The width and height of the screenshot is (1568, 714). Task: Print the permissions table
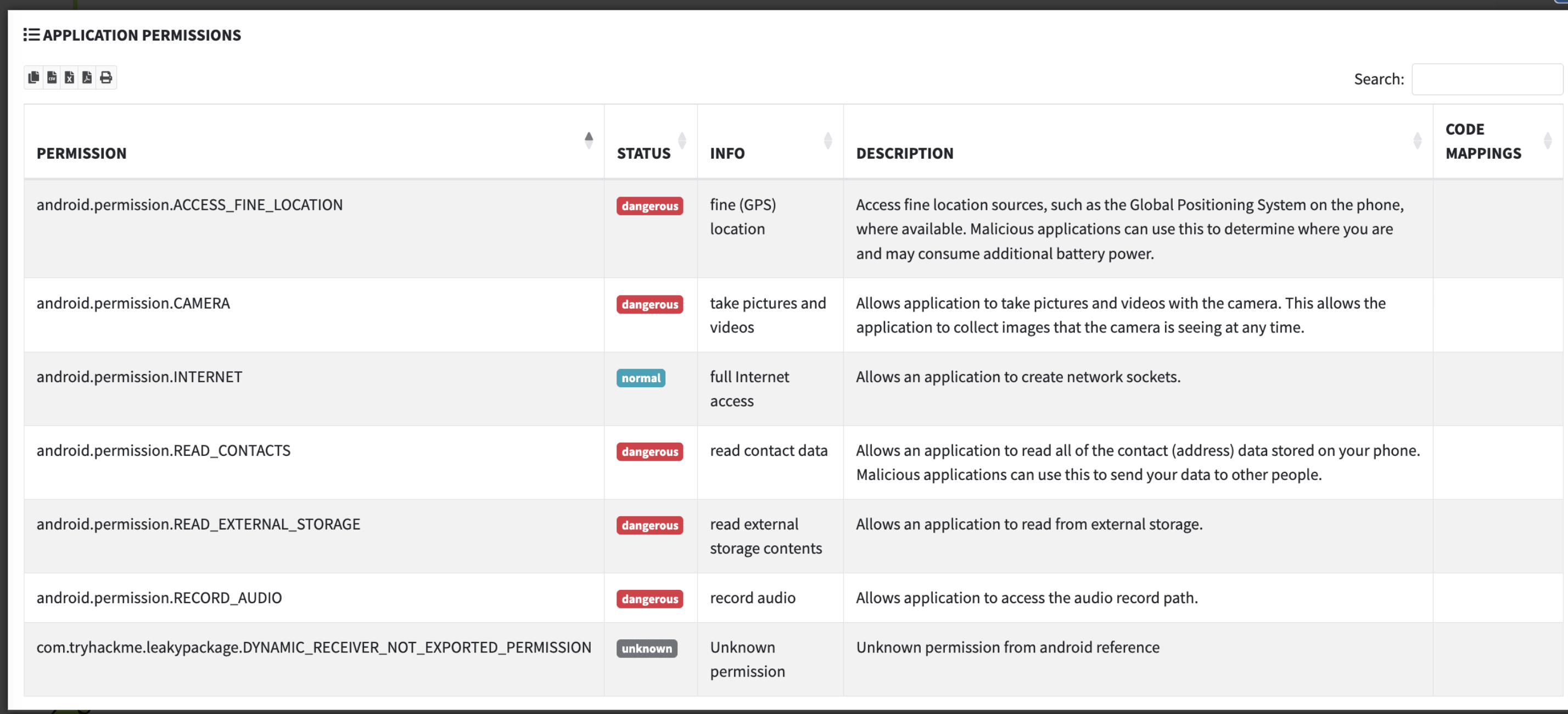click(106, 77)
